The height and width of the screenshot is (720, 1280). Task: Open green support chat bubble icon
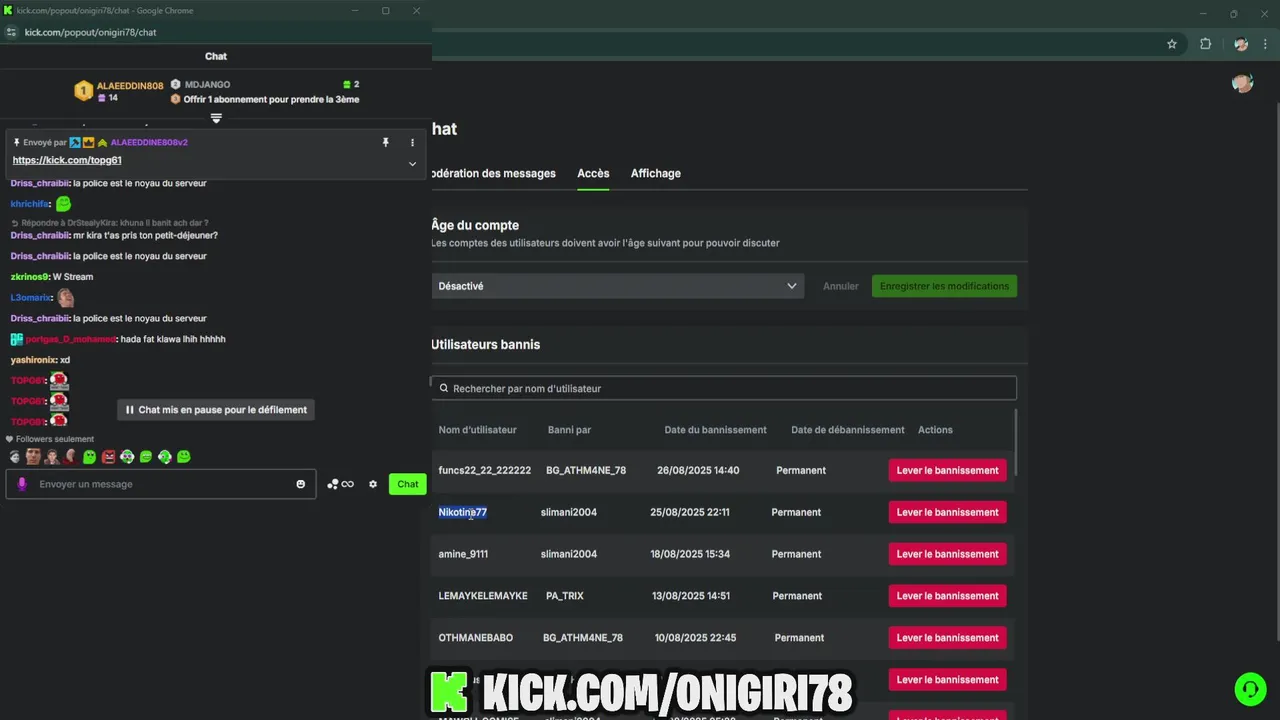[x=1249, y=689]
